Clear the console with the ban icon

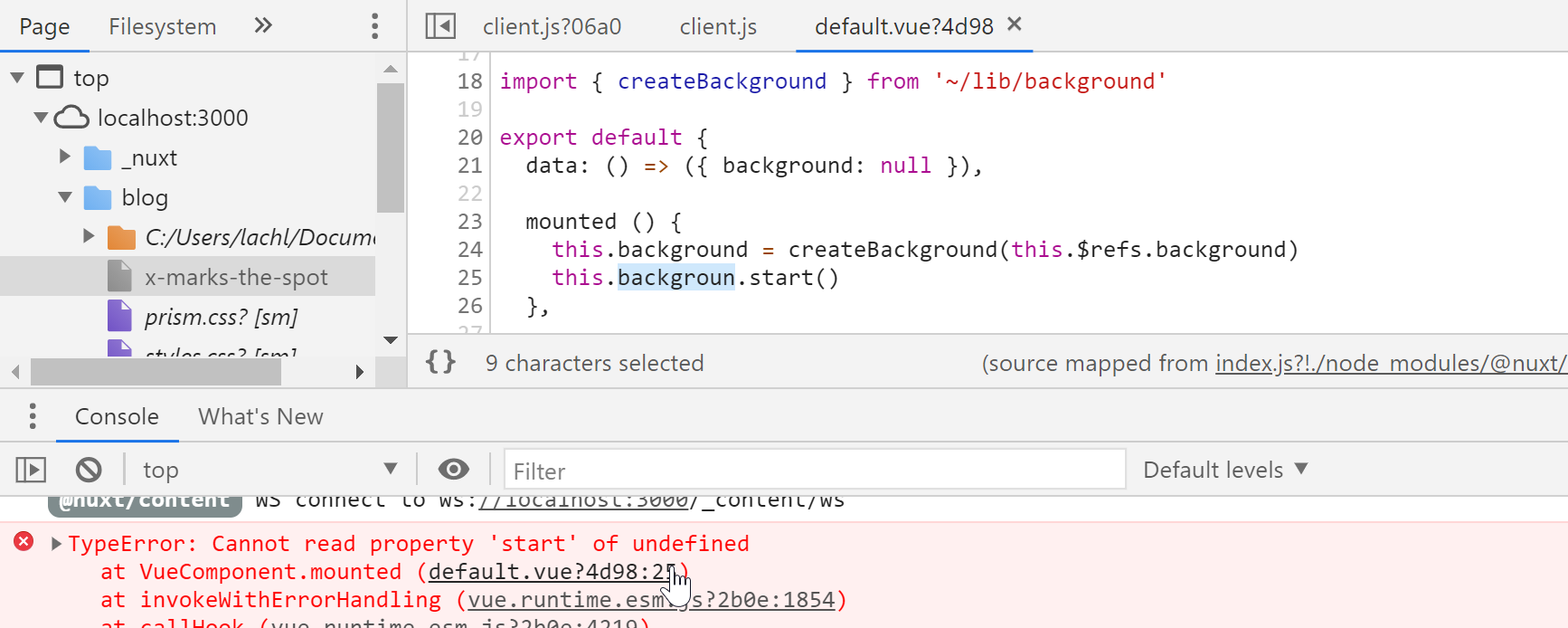point(89,470)
